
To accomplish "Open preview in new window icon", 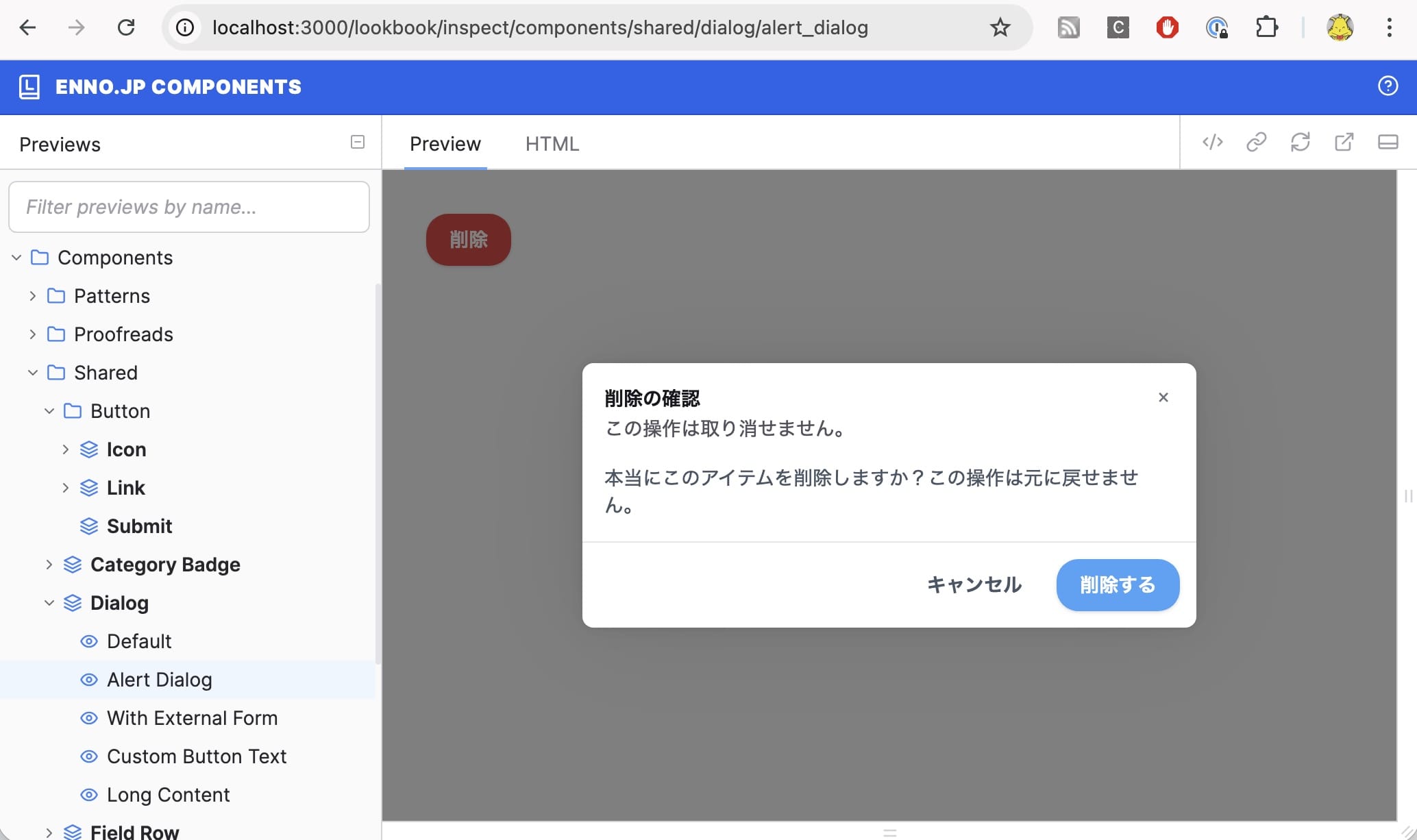I will click(1344, 143).
